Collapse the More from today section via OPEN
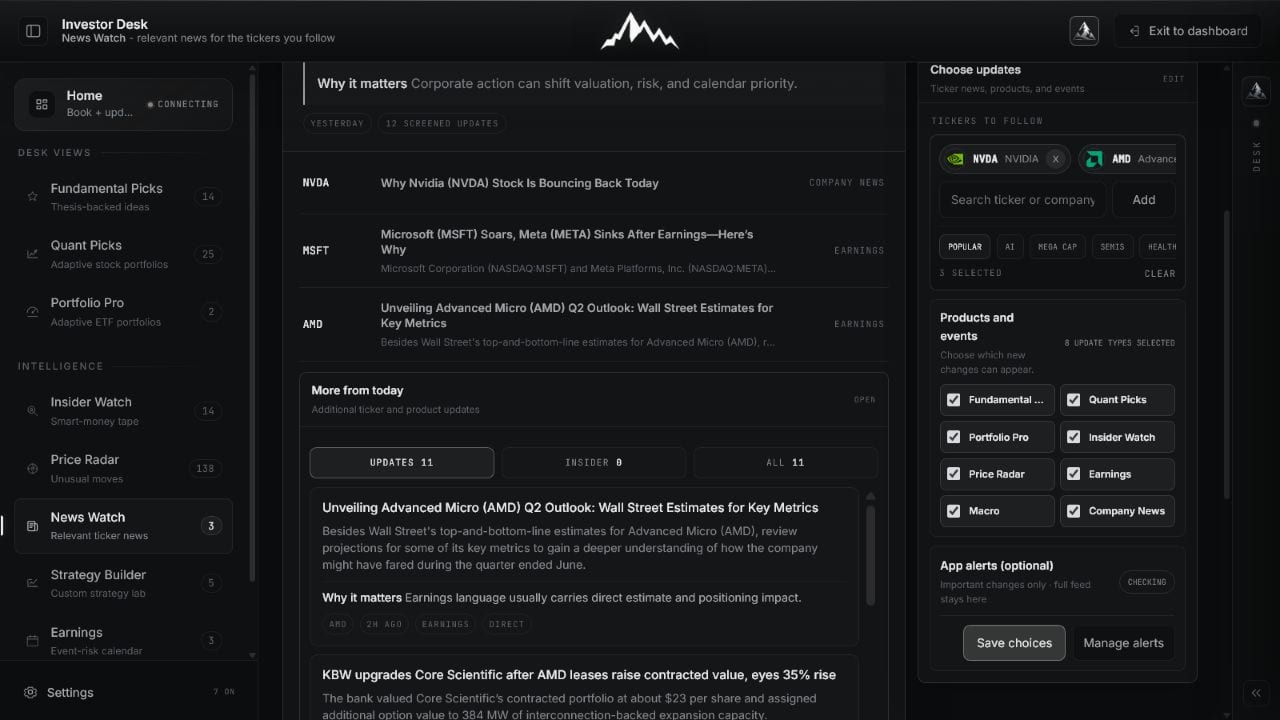 pos(864,400)
